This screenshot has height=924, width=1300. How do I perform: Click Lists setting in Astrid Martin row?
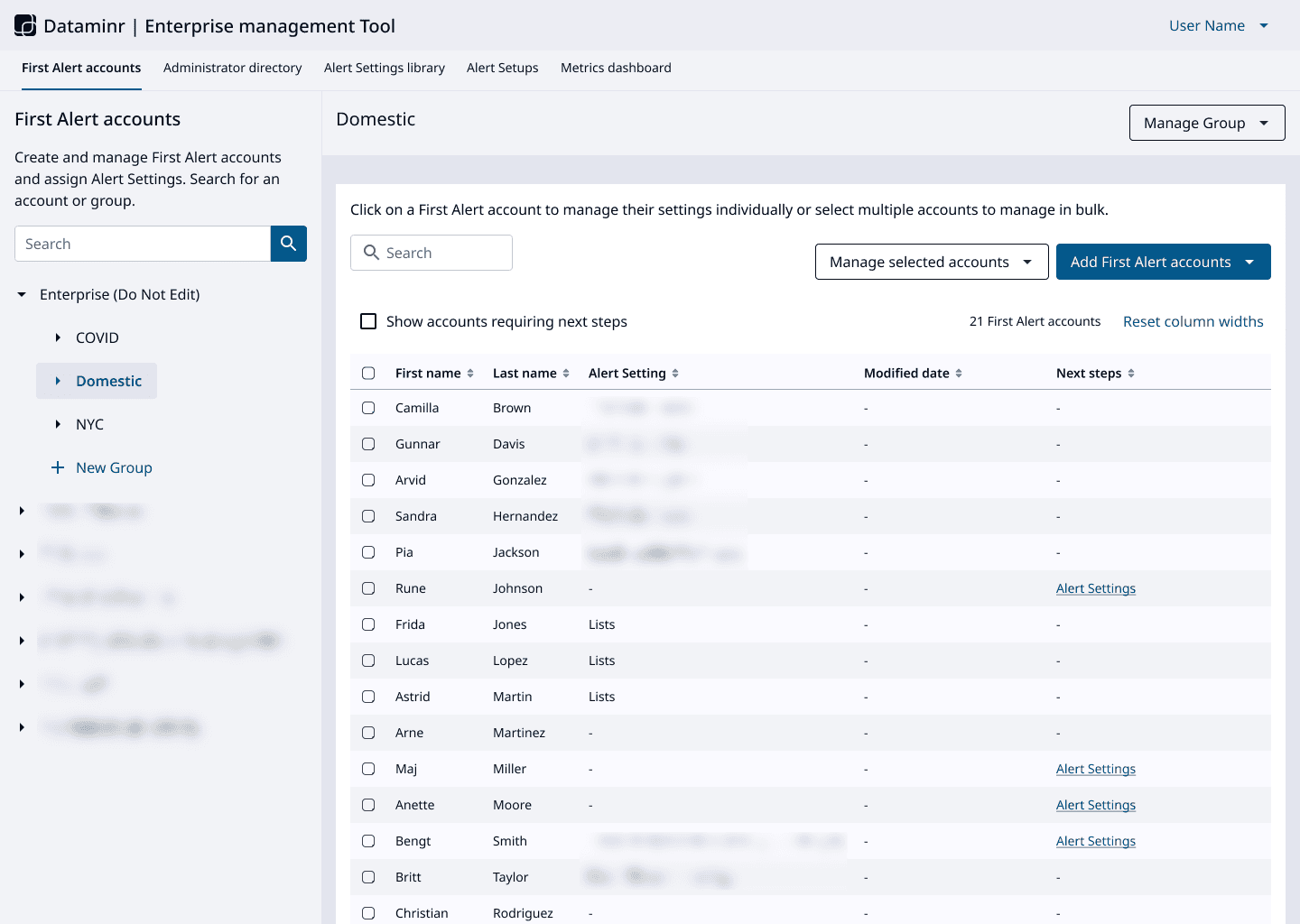601,697
